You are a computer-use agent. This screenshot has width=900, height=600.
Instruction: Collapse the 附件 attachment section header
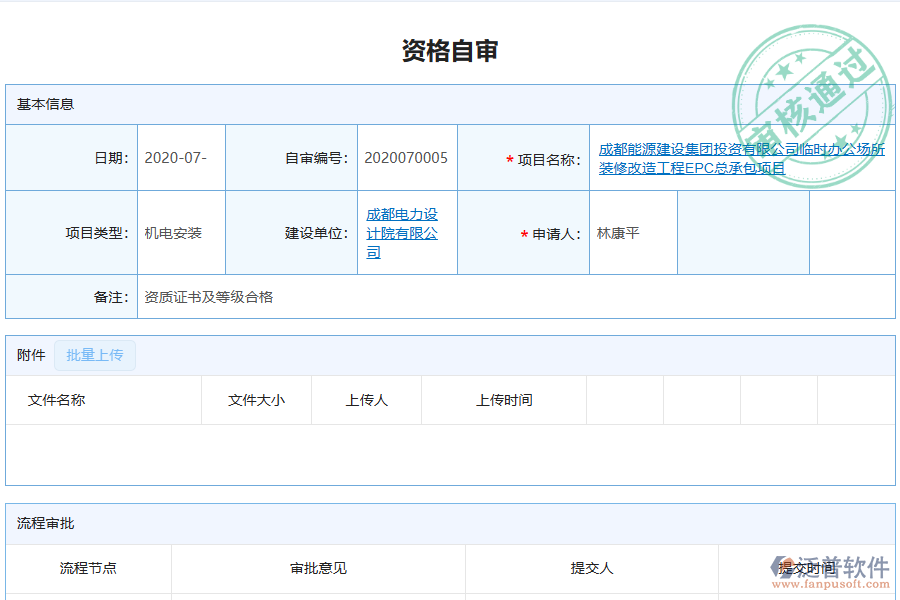31,355
